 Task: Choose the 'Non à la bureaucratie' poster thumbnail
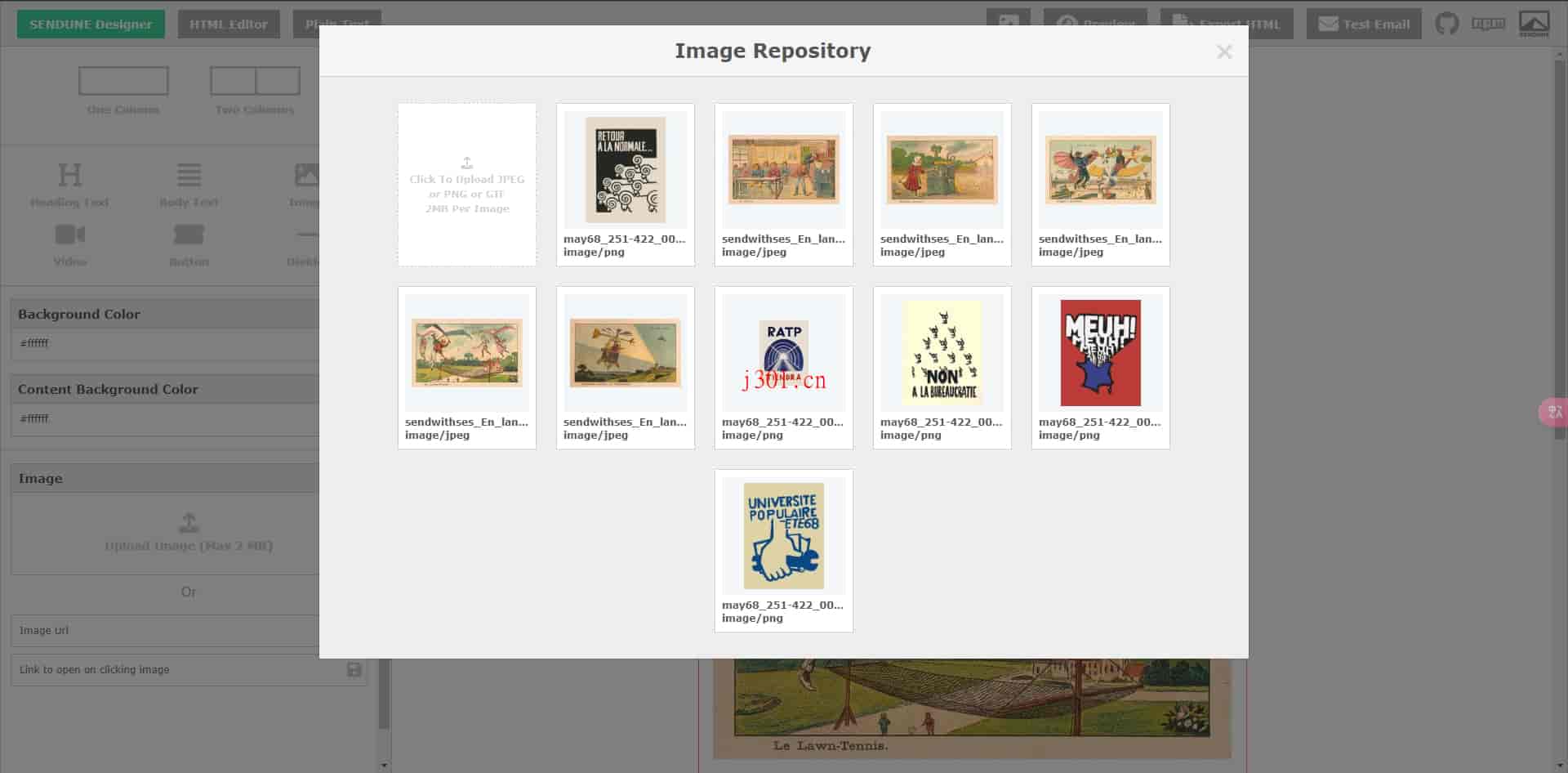point(942,353)
